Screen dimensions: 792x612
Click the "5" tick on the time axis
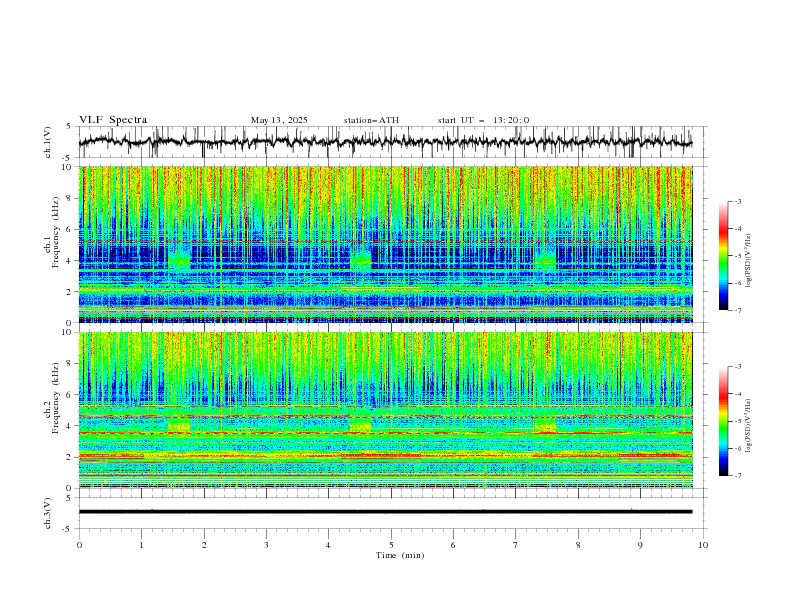[x=391, y=545]
